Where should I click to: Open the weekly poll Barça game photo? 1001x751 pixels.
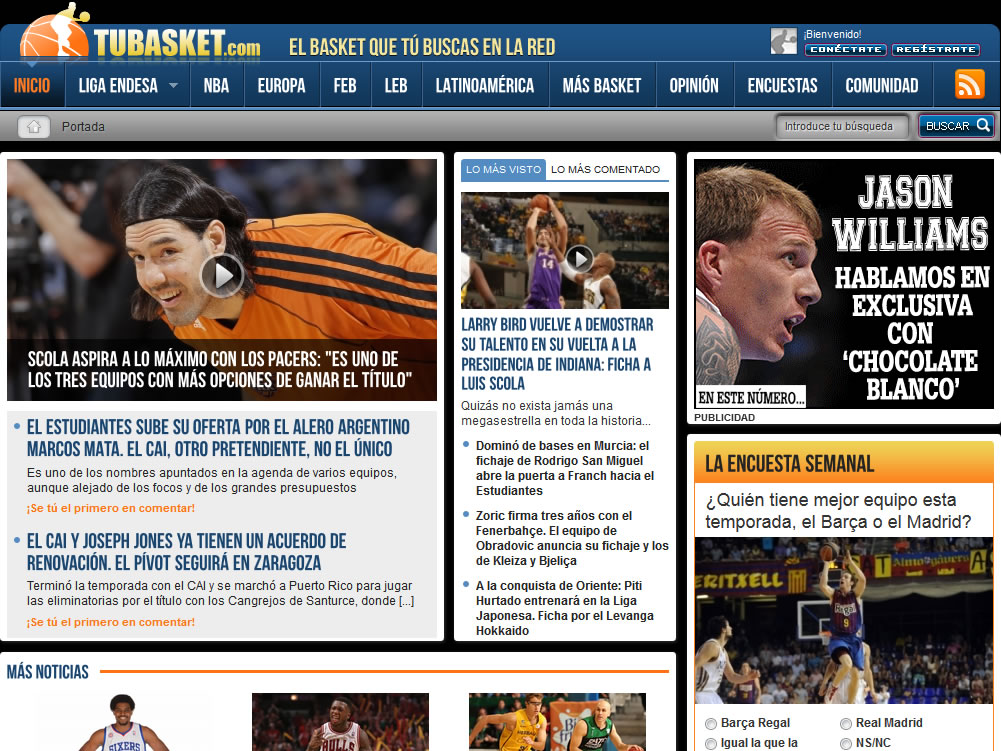(x=844, y=620)
